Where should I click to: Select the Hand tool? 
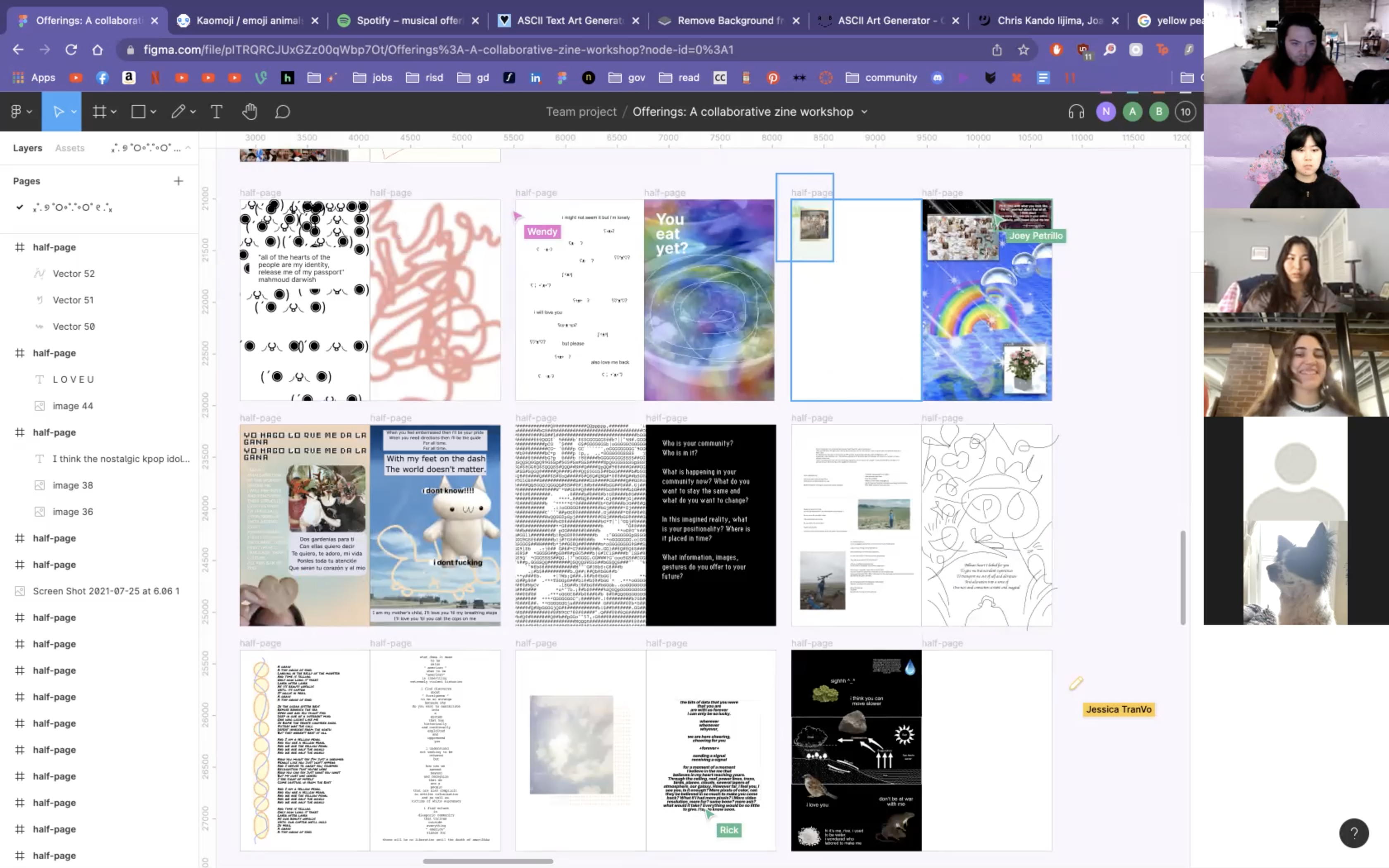click(249, 112)
